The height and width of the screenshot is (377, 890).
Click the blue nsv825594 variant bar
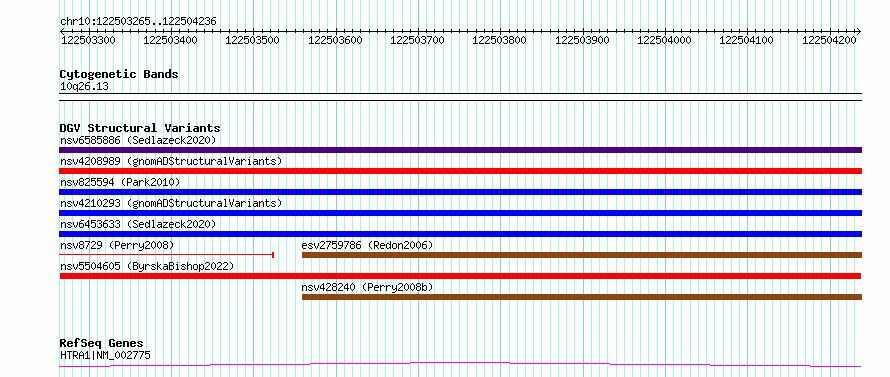(x=460, y=192)
